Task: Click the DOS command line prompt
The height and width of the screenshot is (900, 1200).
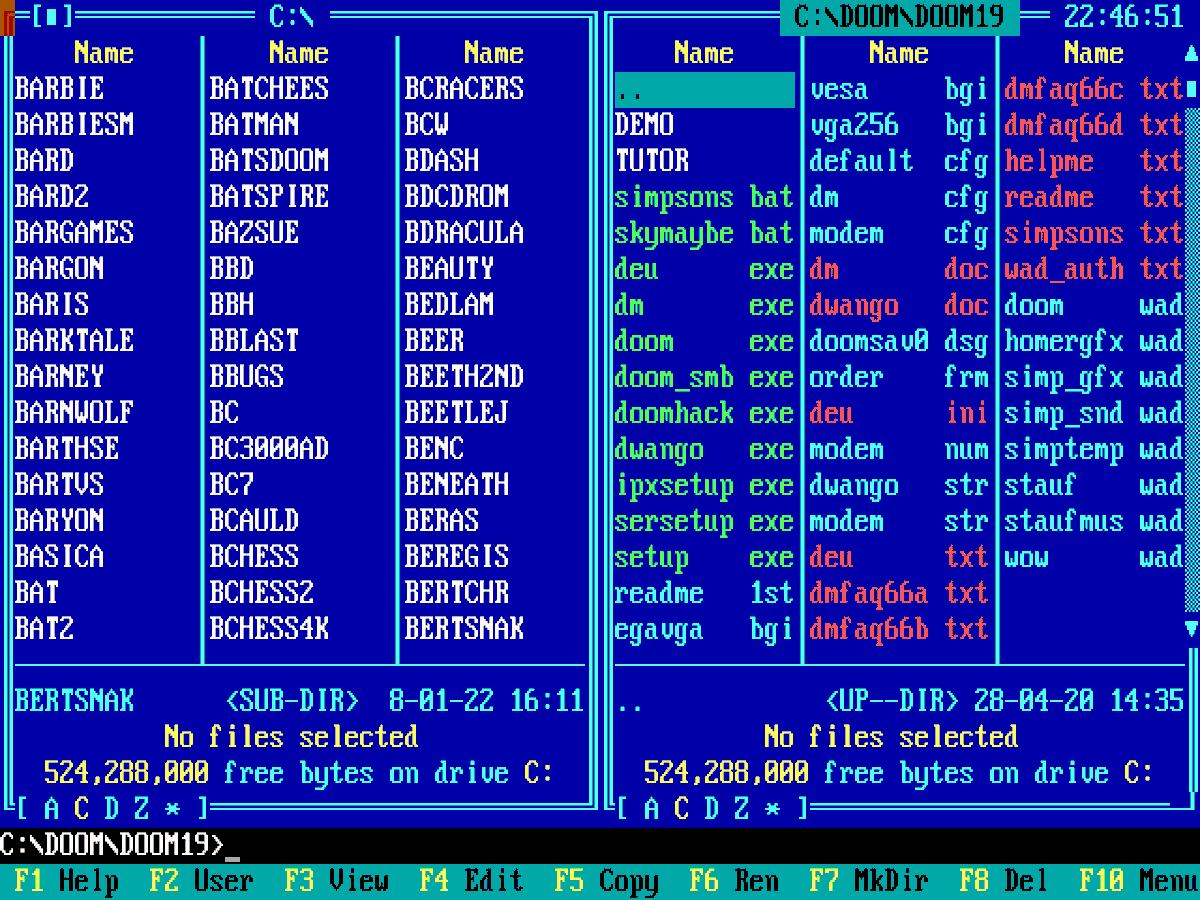Action: [120, 845]
